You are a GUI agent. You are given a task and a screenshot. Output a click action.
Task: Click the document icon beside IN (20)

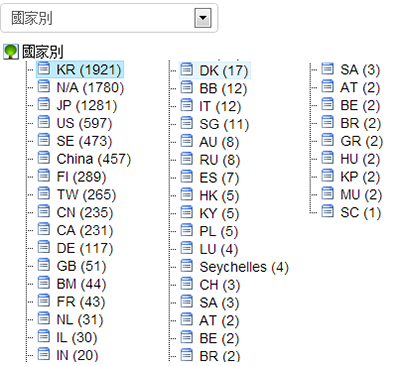tap(44, 354)
